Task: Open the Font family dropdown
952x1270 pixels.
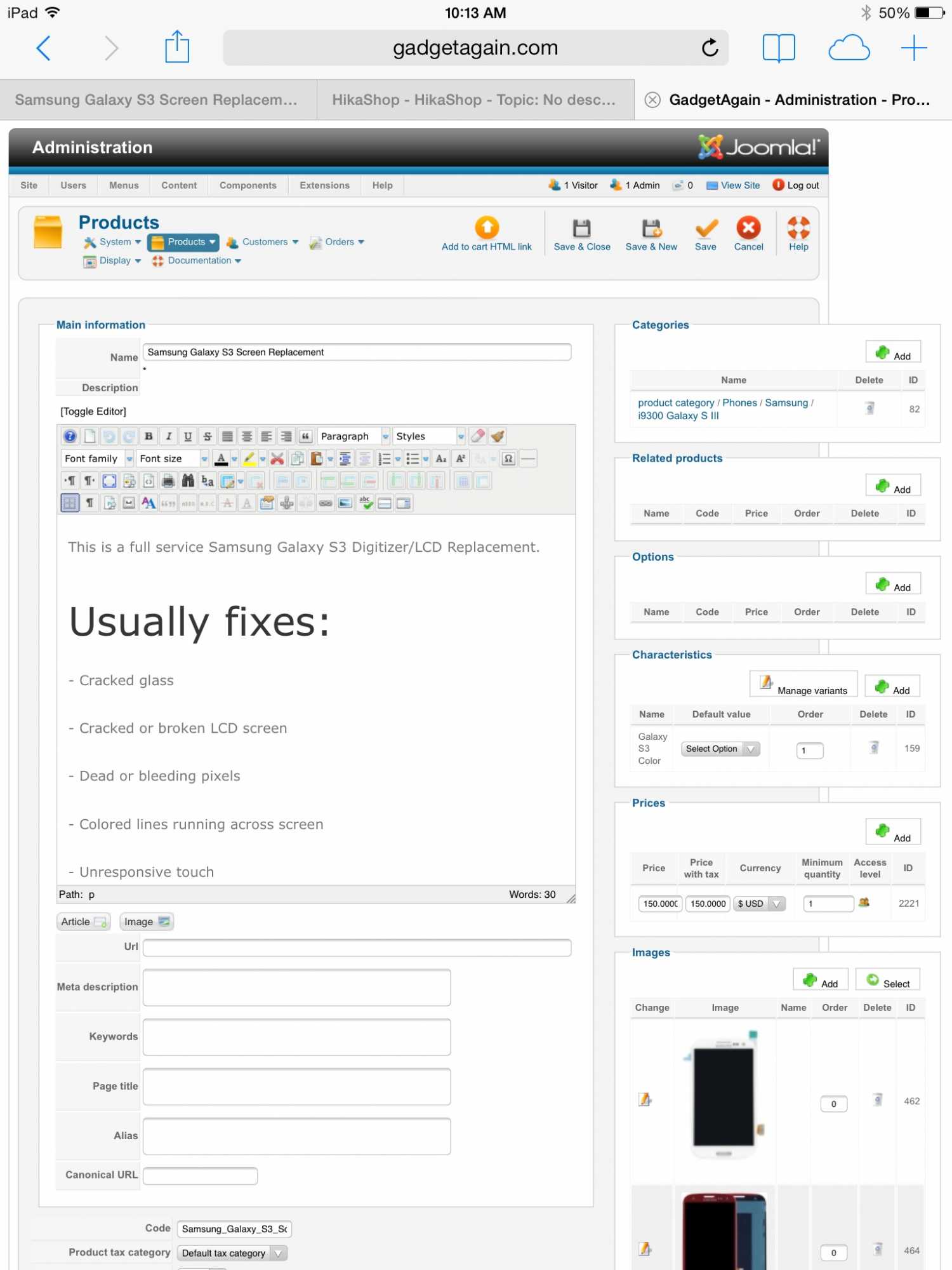Action: coord(97,458)
